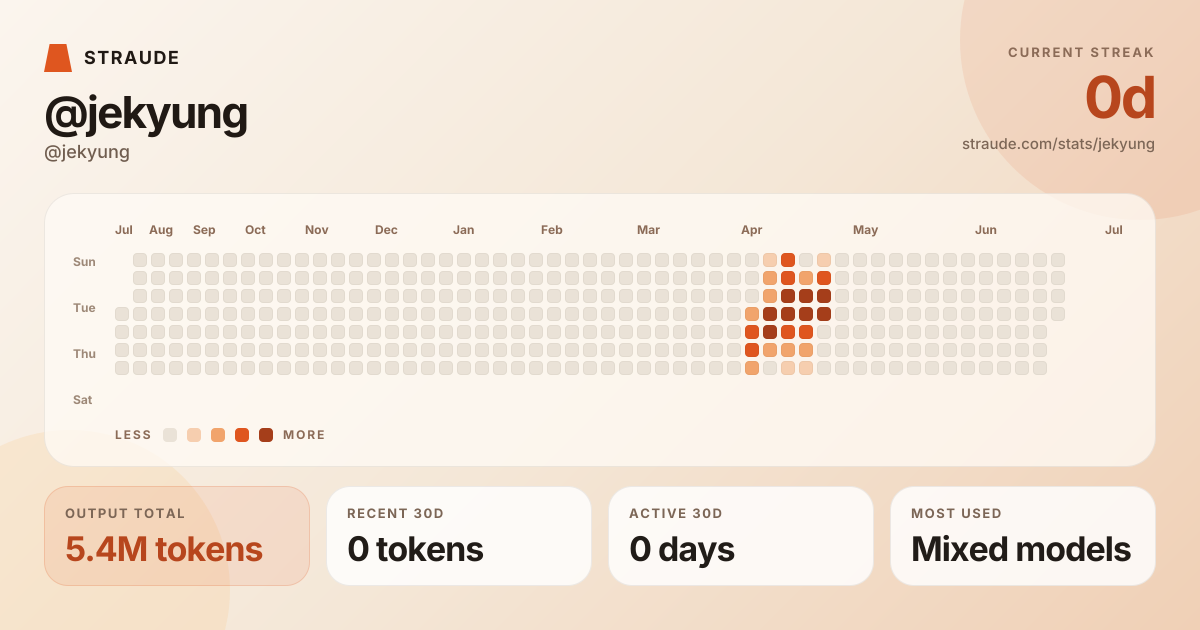Click the orange Straude logo icon
This screenshot has width=1200, height=630.
(58, 58)
